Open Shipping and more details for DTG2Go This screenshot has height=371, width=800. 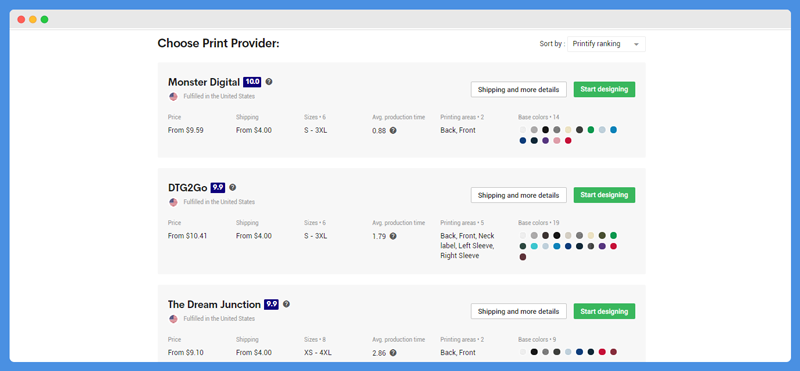[x=518, y=195]
